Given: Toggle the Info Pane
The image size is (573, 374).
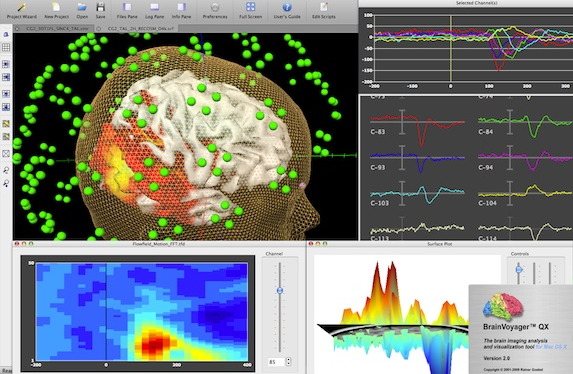Looking at the screenshot, I should point(181,10).
